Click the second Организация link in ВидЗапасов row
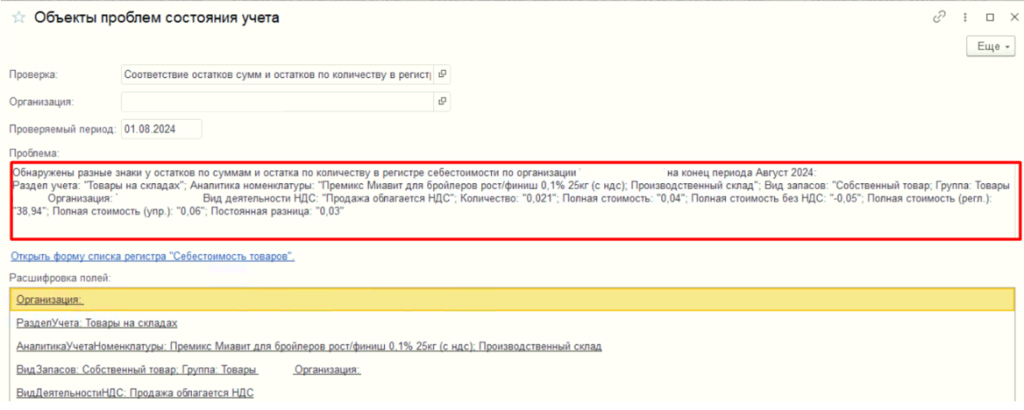The height and width of the screenshot is (410, 1024). (x=327, y=370)
